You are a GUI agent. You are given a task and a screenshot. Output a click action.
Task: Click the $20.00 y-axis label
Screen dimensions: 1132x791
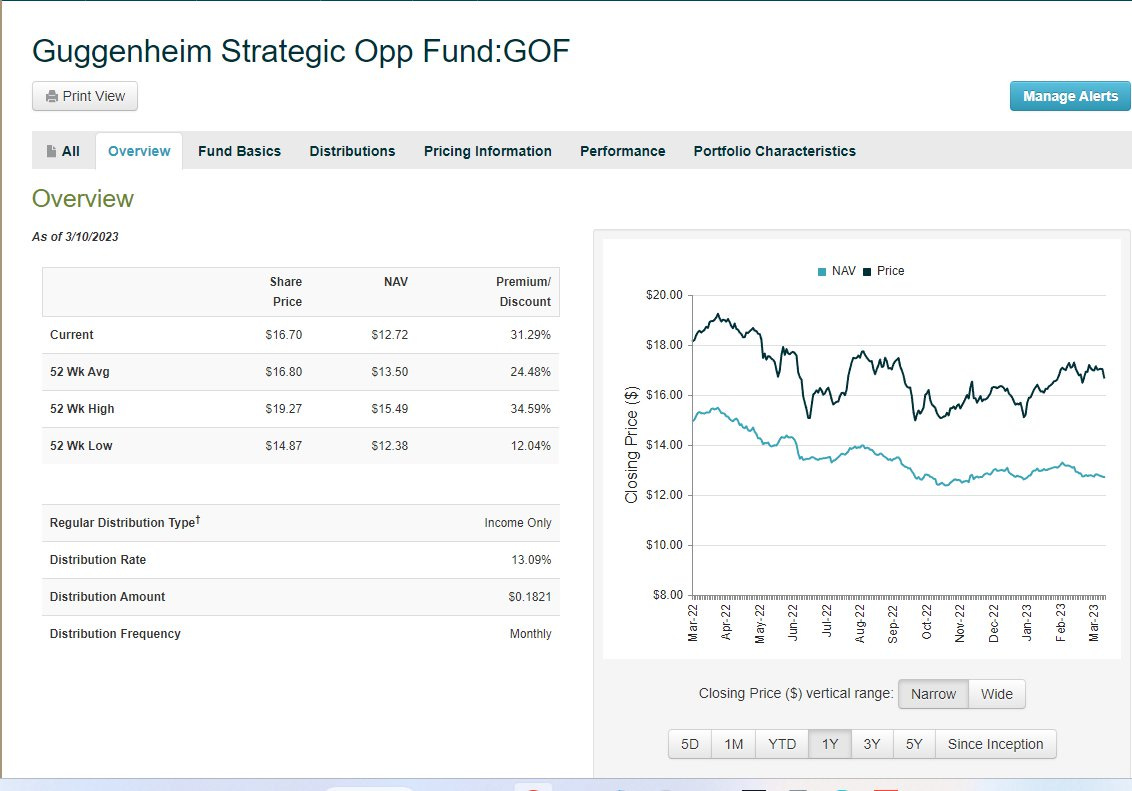(x=664, y=294)
